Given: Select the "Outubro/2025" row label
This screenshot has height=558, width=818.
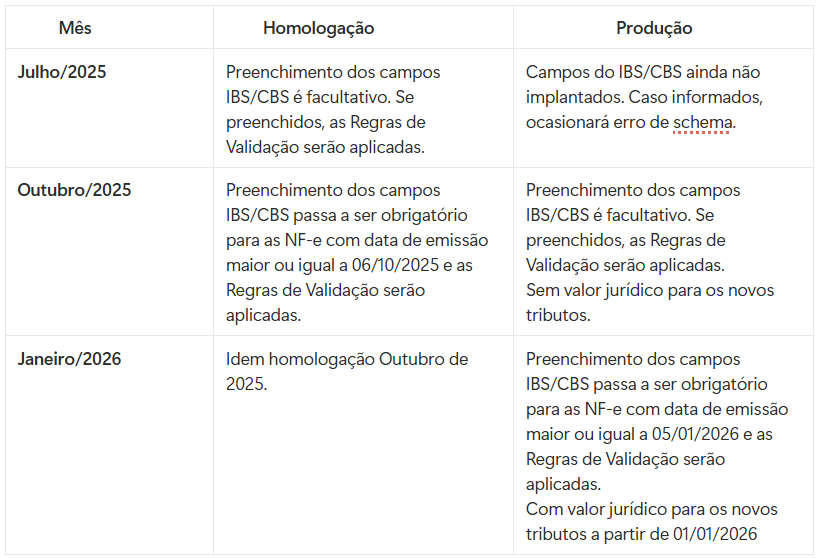Looking at the screenshot, I should (x=74, y=190).
